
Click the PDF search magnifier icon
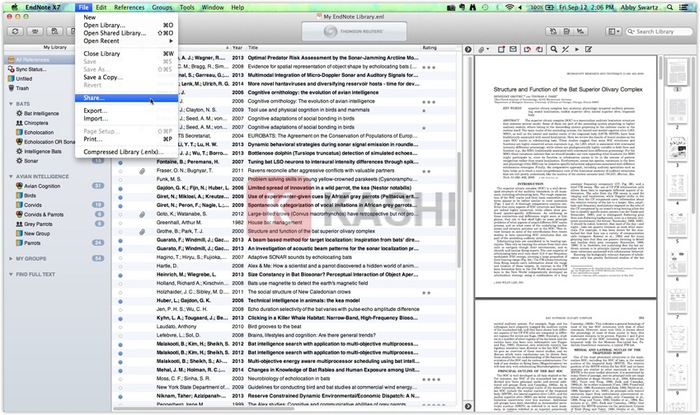click(554, 50)
